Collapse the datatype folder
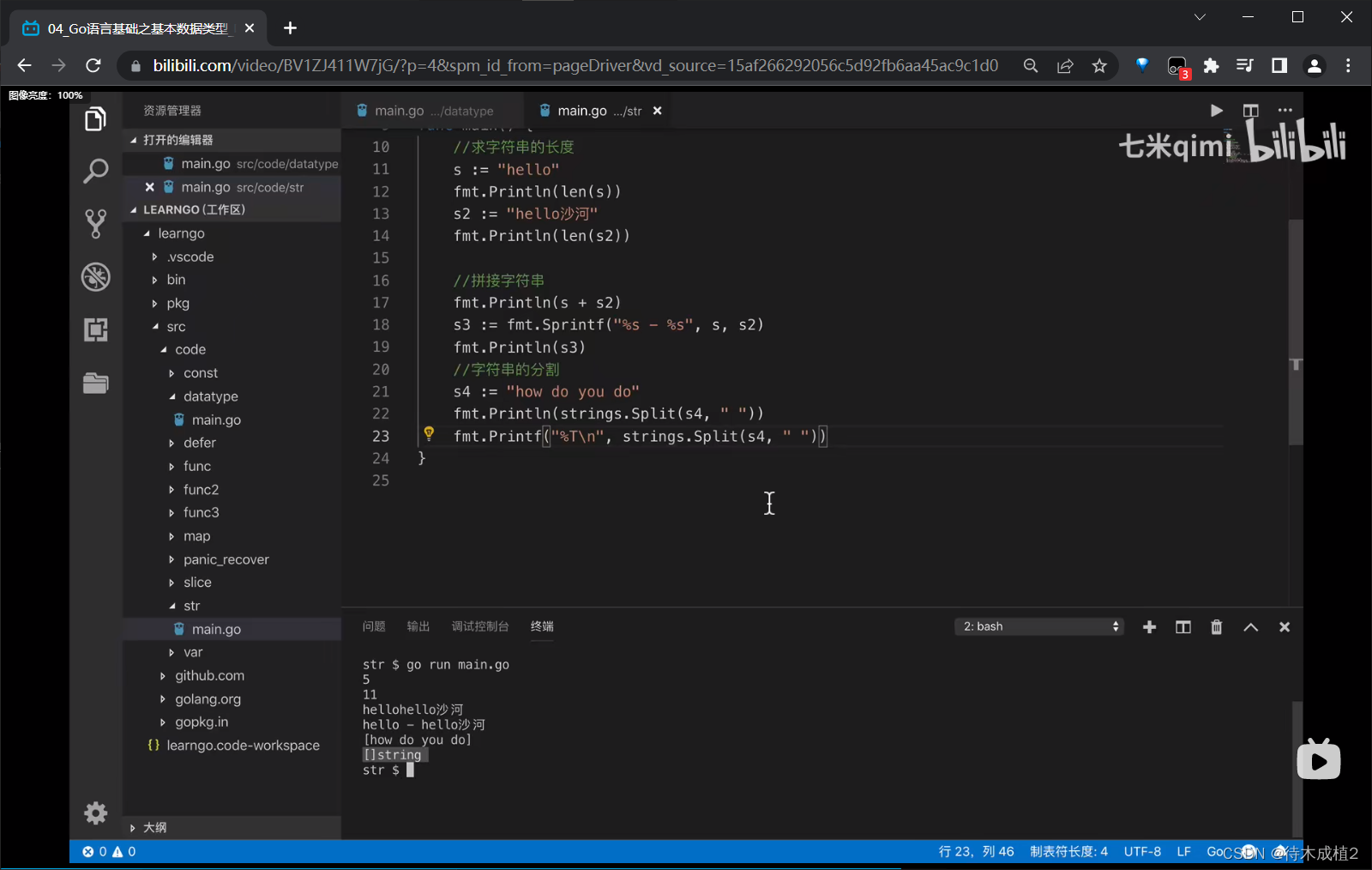This screenshot has height=870, width=1372. tap(171, 396)
